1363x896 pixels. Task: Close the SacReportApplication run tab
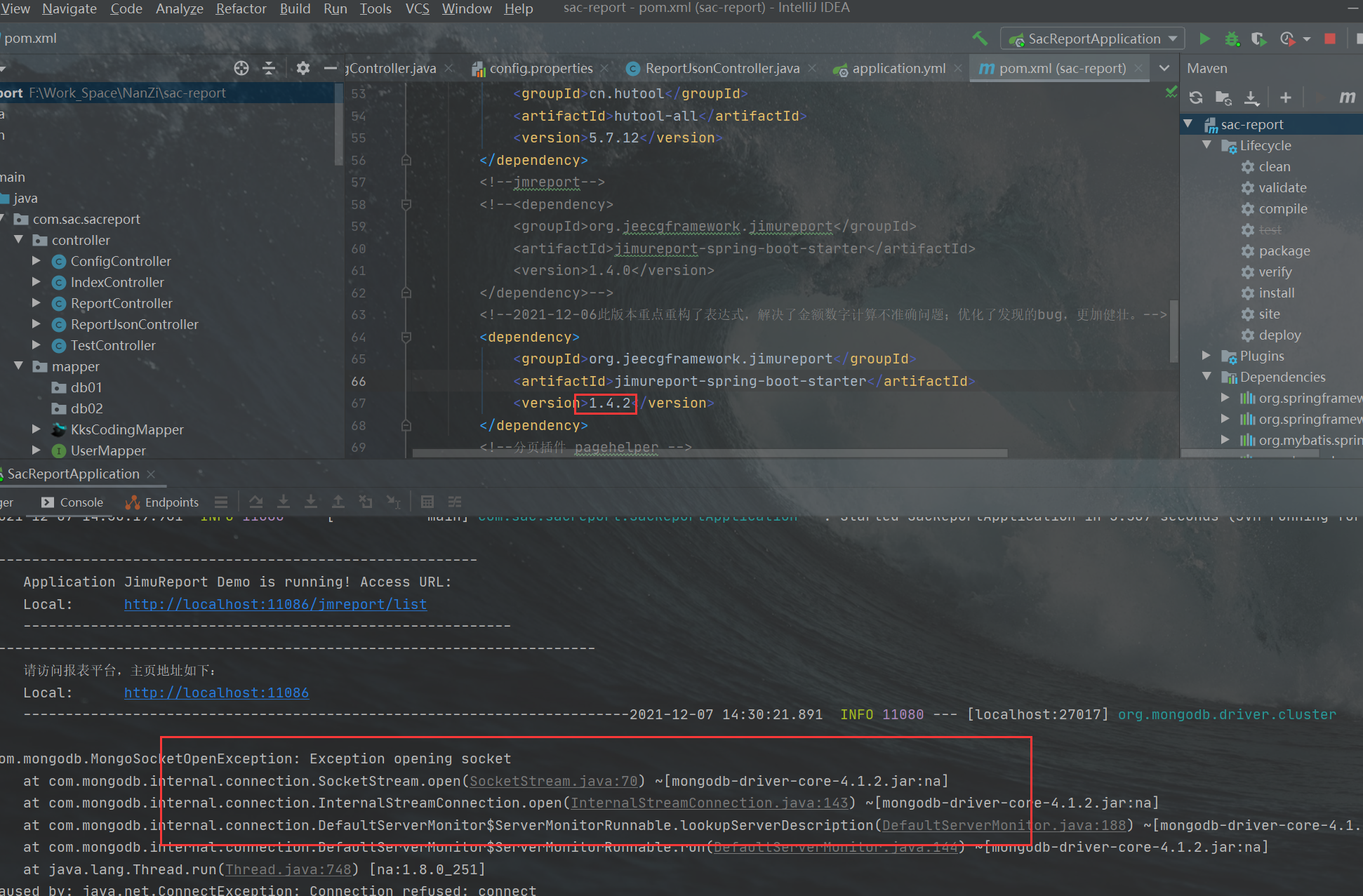[x=151, y=474]
